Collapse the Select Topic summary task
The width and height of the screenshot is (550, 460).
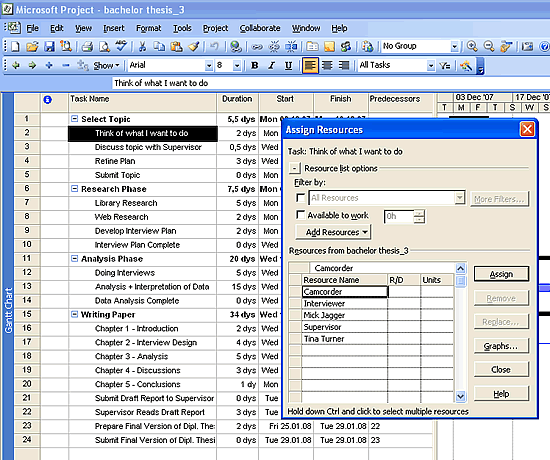point(74,119)
